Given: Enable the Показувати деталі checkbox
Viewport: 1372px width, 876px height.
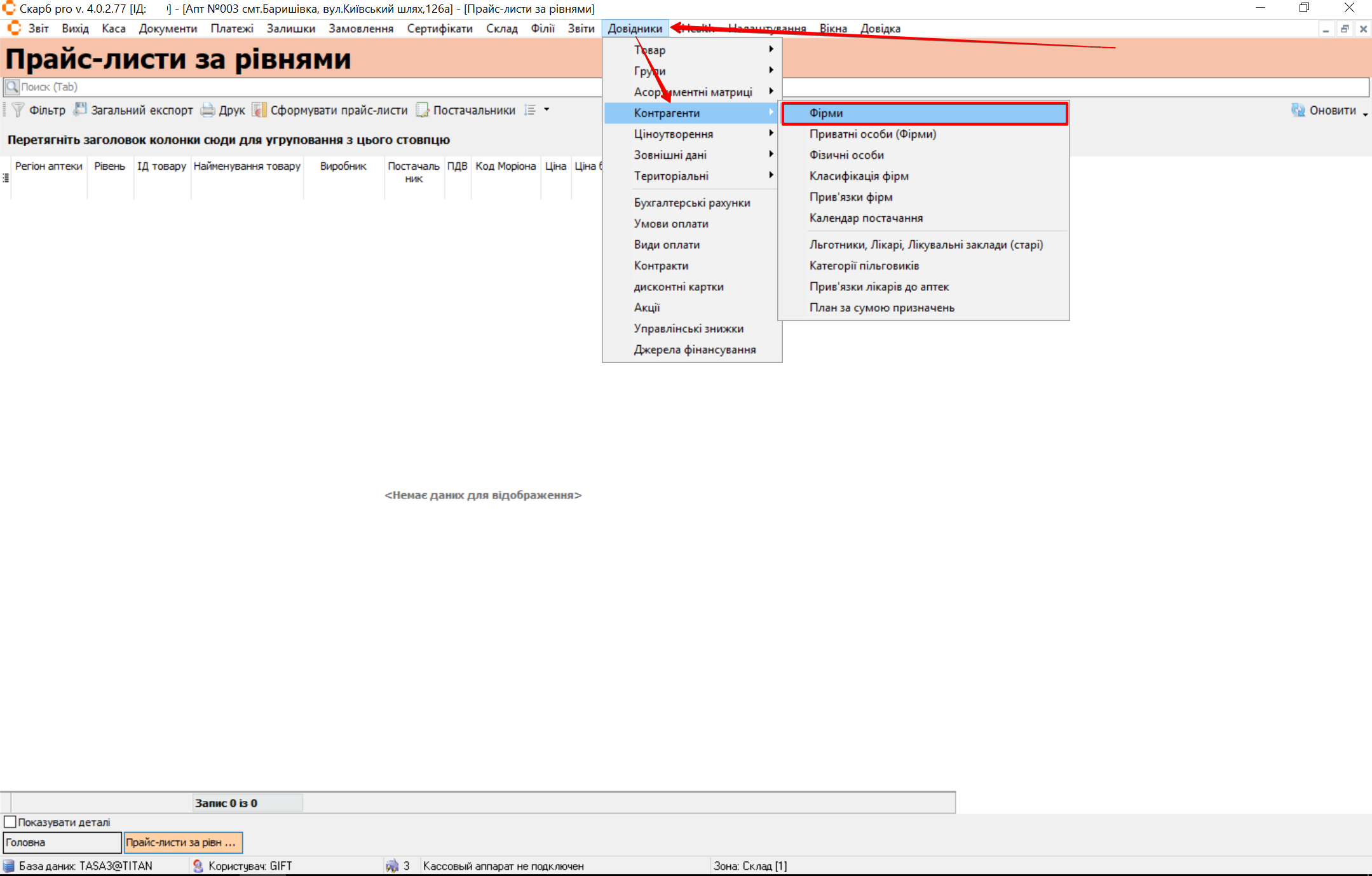Looking at the screenshot, I should tap(10, 822).
